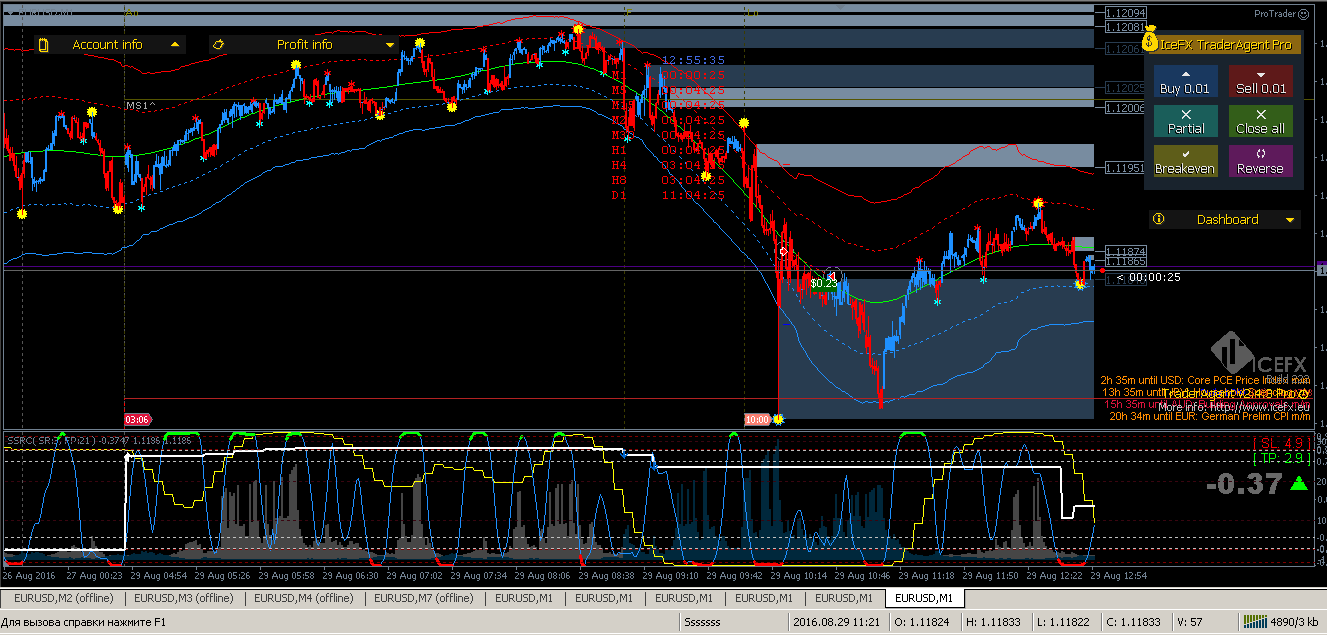Screen dimensions: 1327x635
Task: Click the 1.11951 price level label
Action: tap(1125, 168)
